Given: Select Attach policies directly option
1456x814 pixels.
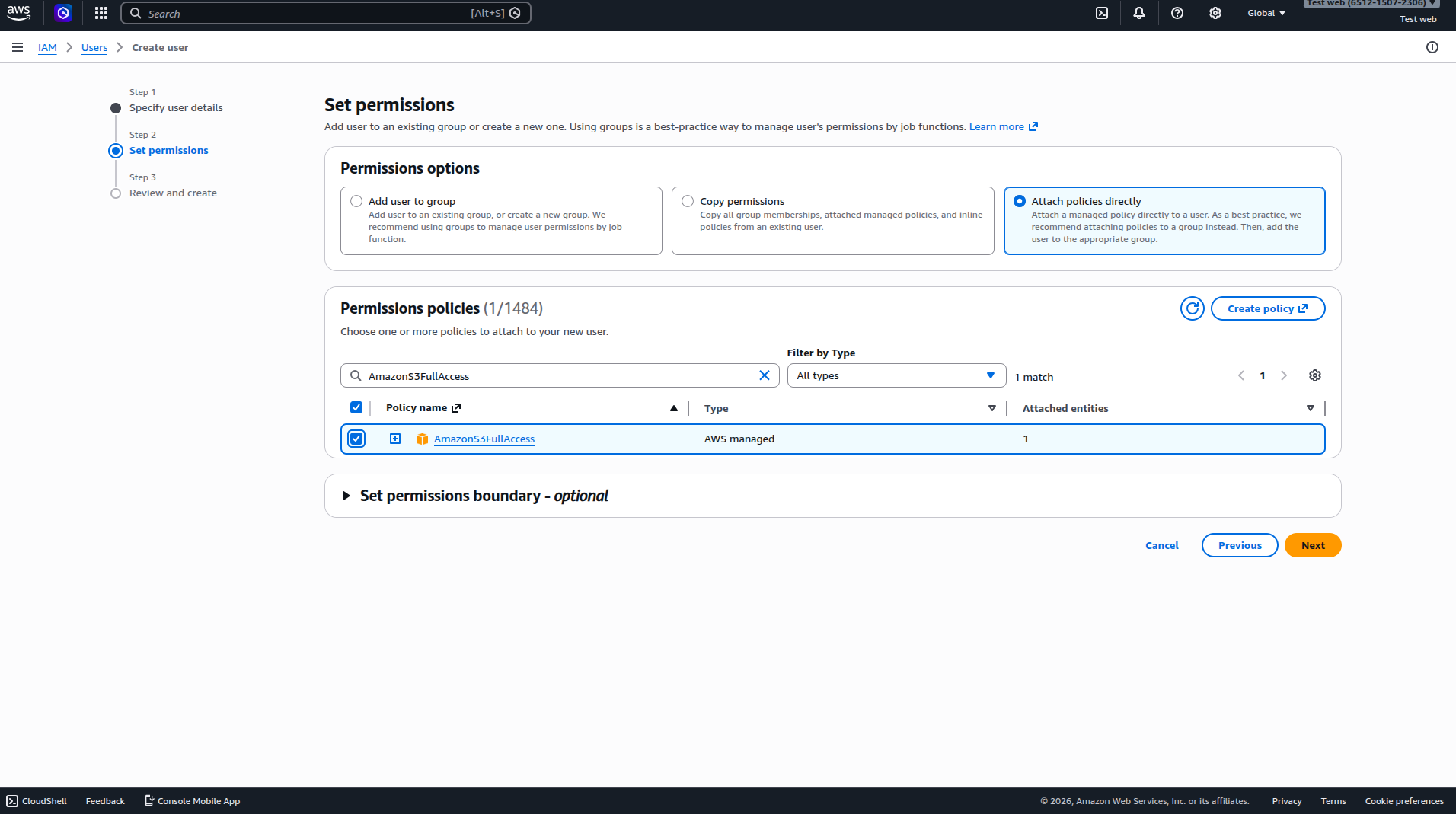Looking at the screenshot, I should (1020, 201).
